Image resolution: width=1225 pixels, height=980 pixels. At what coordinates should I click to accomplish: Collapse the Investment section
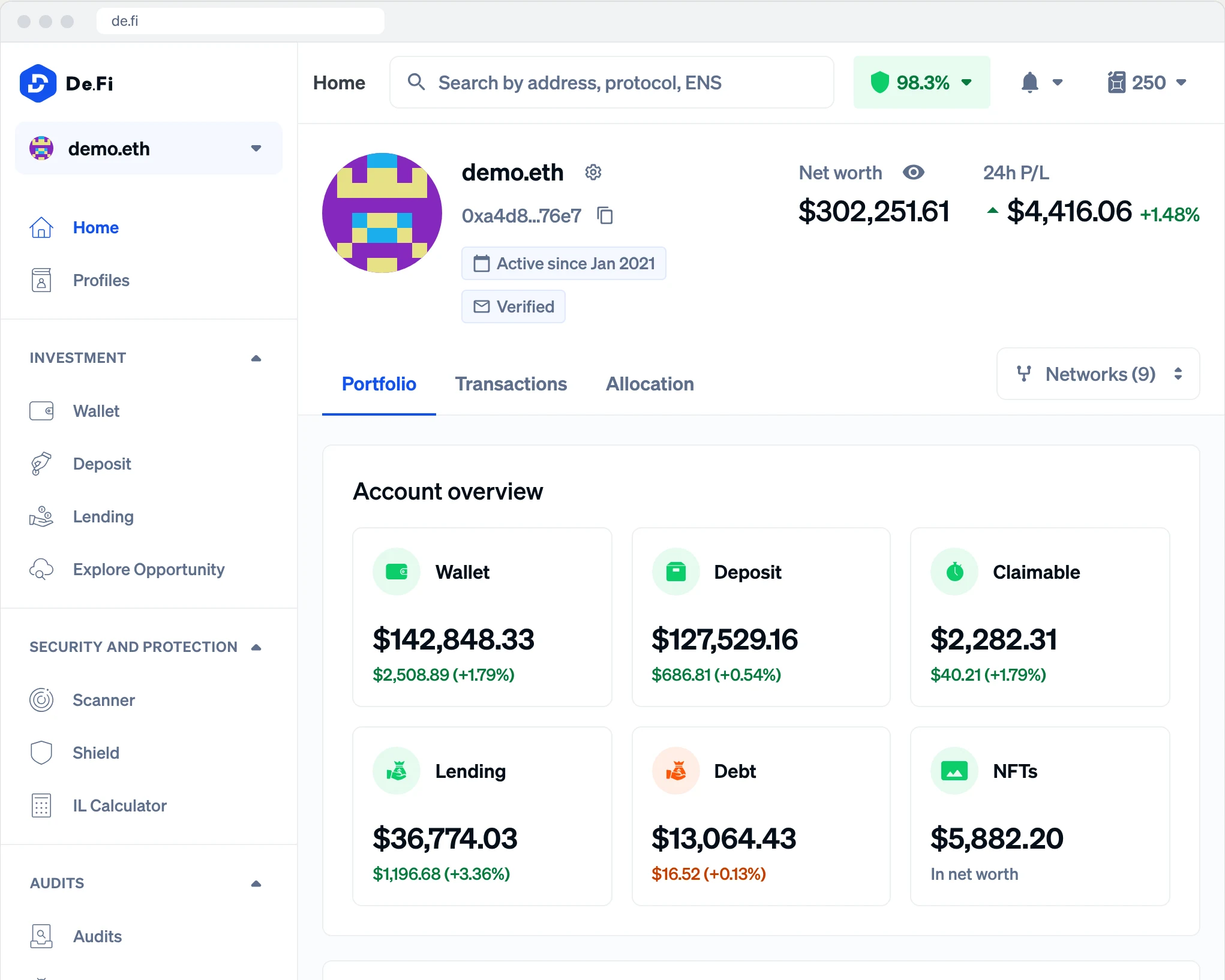256,358
